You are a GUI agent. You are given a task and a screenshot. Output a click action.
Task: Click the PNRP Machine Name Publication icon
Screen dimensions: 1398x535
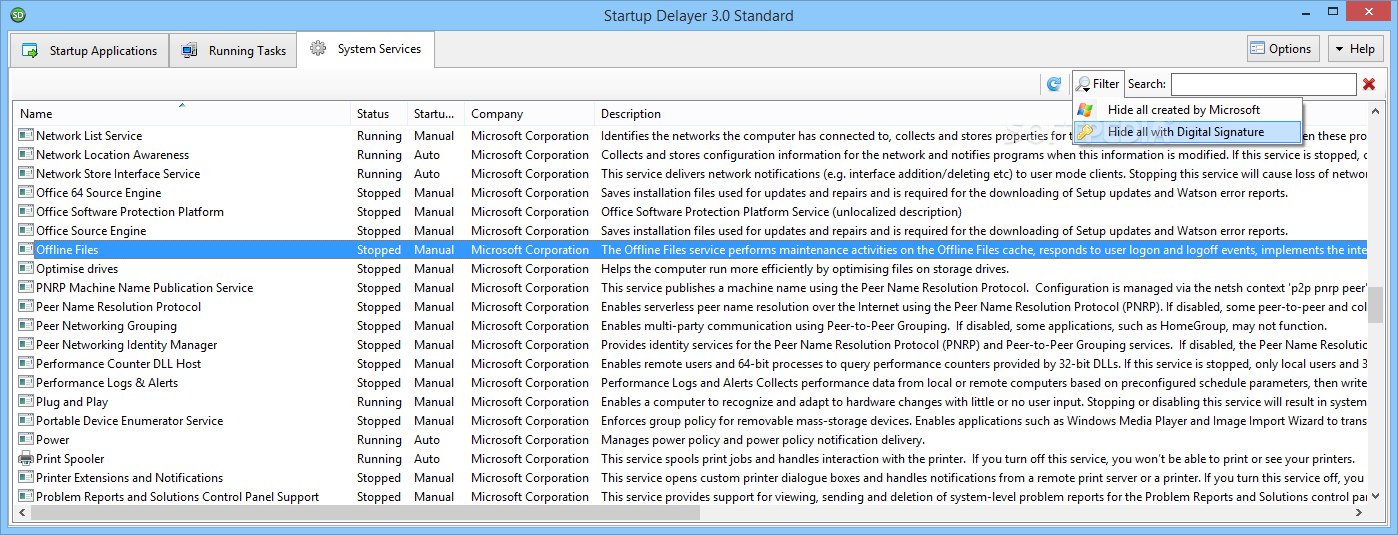point(26,287)
